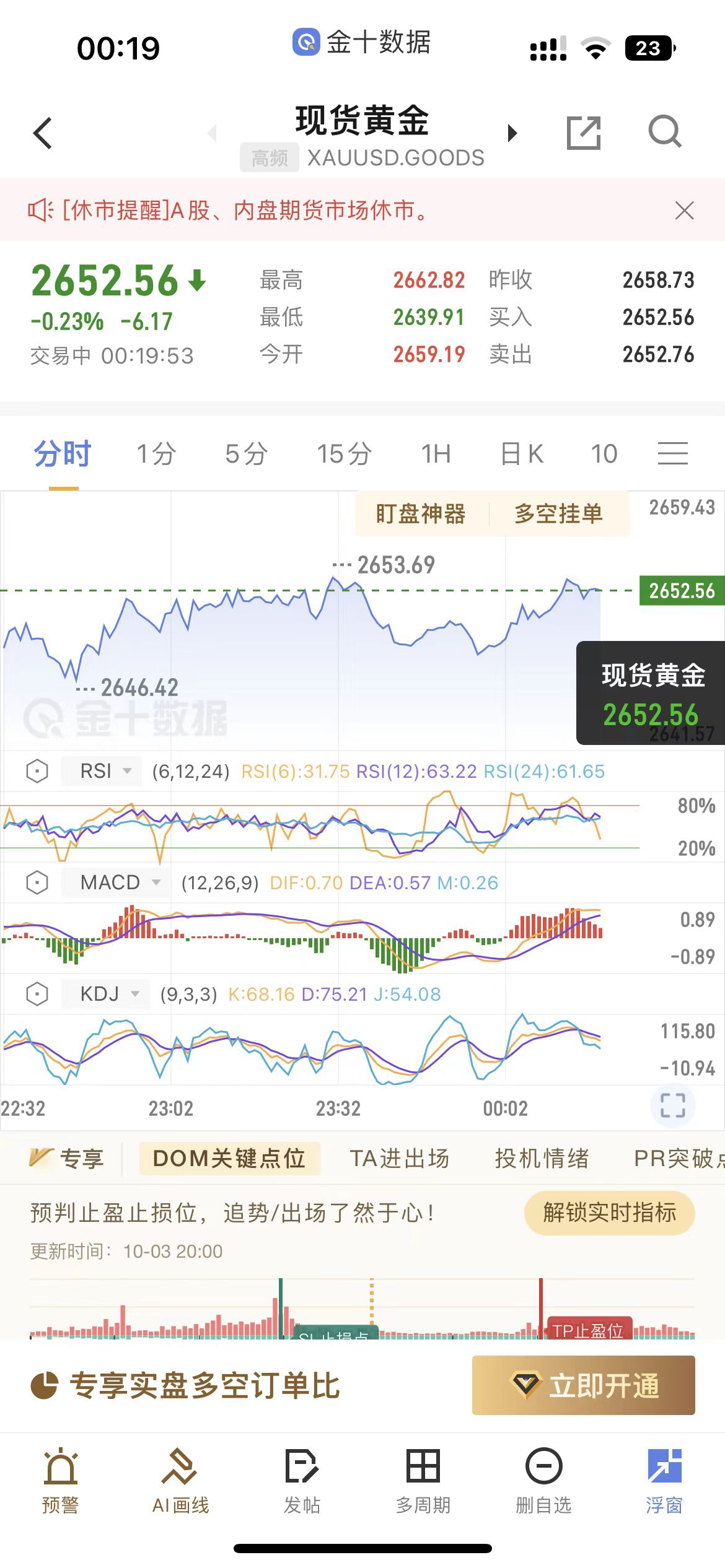Tap the search magnifier icon

pyautogui.click(x=665, y=132)
